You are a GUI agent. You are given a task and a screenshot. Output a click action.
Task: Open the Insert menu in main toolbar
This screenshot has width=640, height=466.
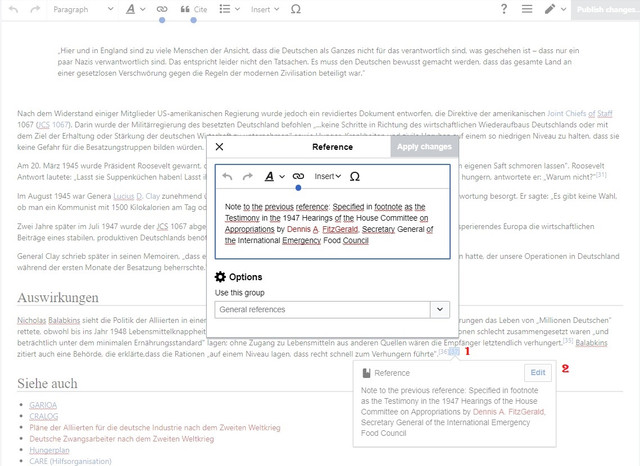click(x=265, y=9)
